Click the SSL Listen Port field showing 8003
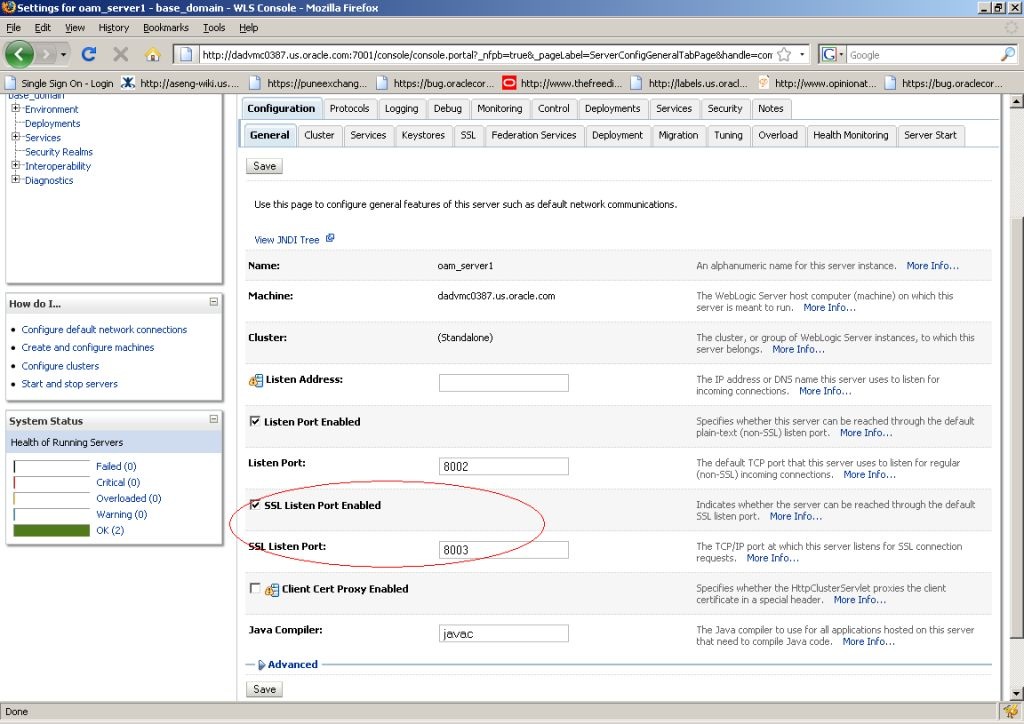This screenshot has height=724, width=1024. pos(504,550)
